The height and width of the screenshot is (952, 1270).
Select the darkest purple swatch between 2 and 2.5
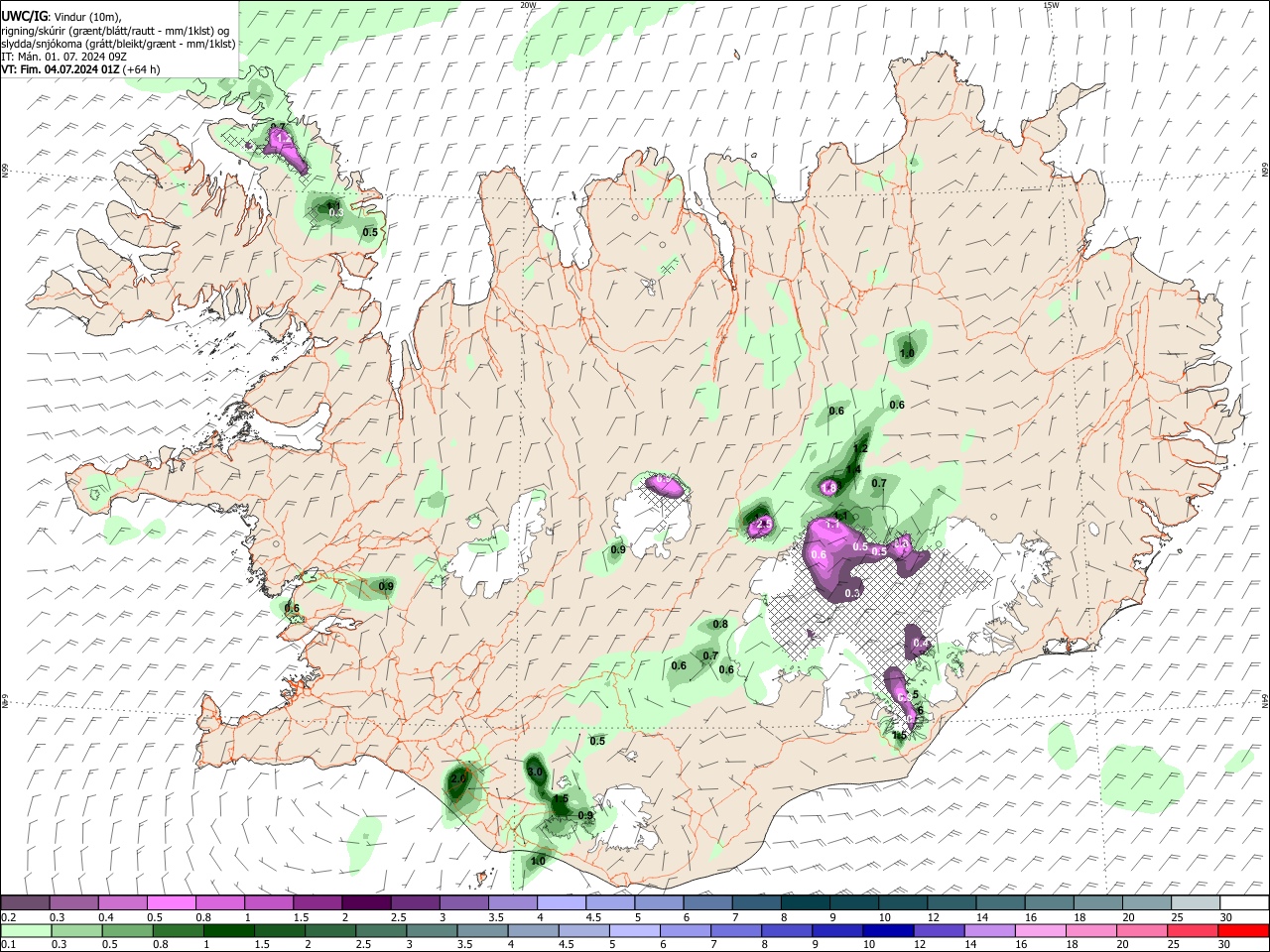365,903
